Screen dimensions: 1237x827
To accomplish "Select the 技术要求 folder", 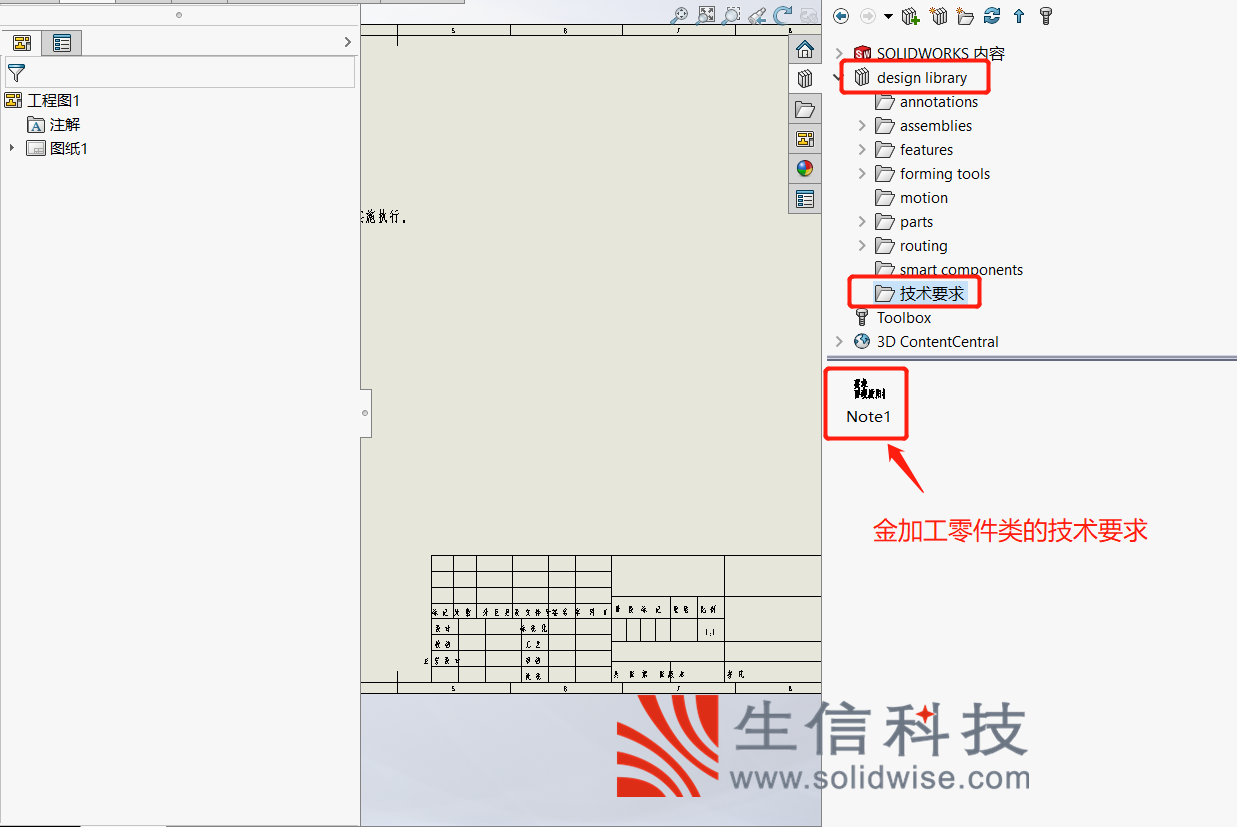I will tap(932, 294).
